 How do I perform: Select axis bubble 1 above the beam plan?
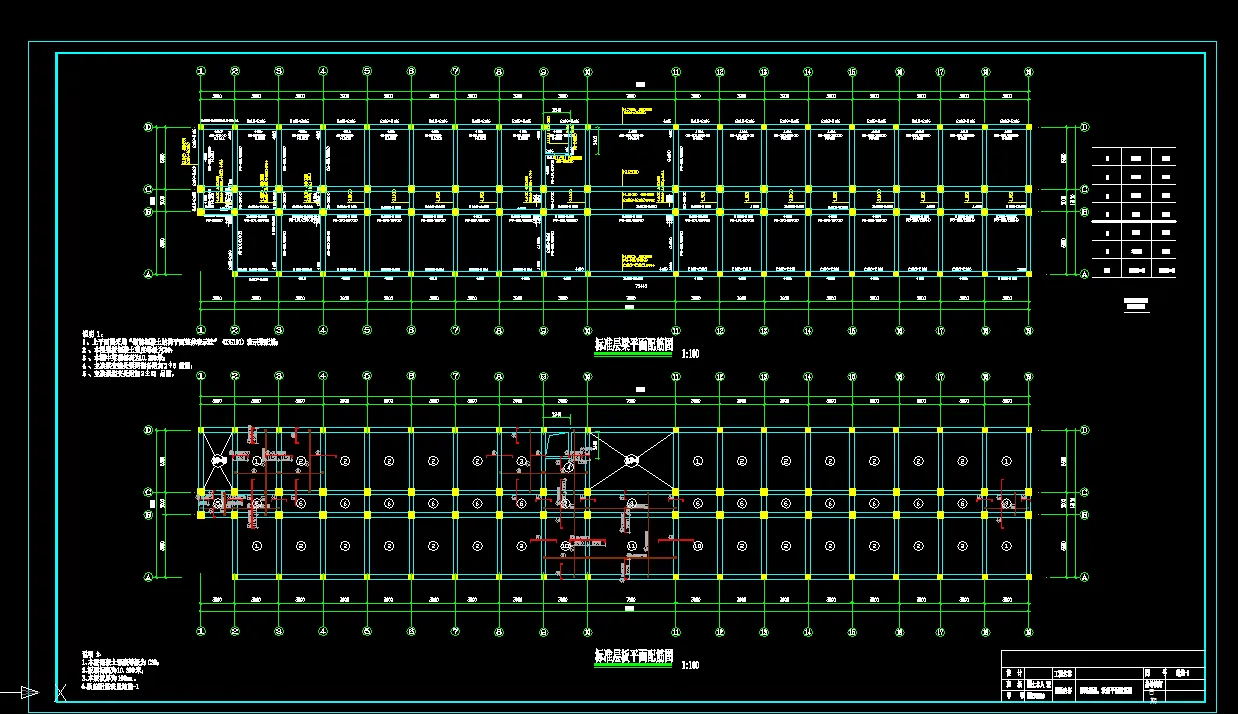[201, 72]
